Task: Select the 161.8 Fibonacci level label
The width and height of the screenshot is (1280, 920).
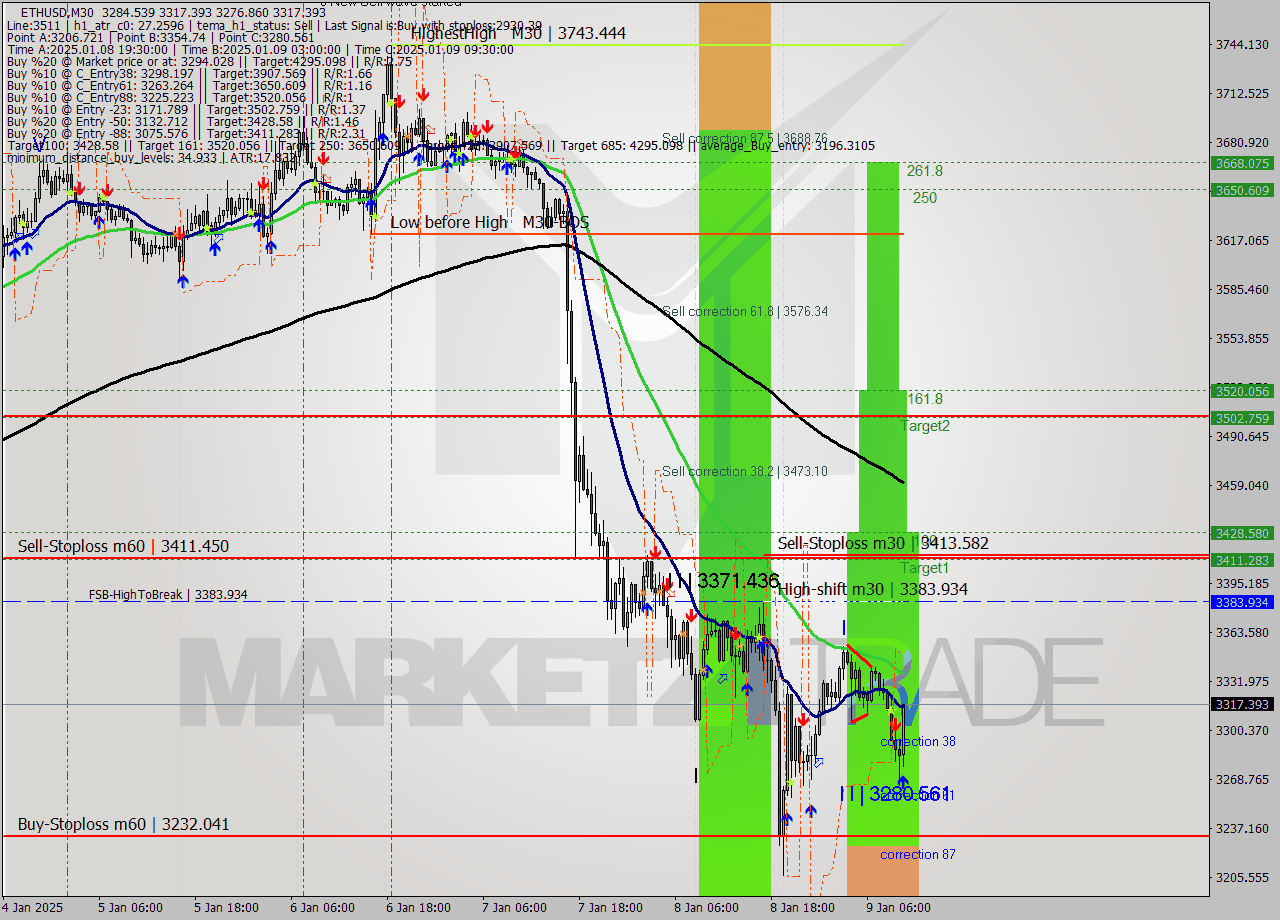Action: [925, 399]
